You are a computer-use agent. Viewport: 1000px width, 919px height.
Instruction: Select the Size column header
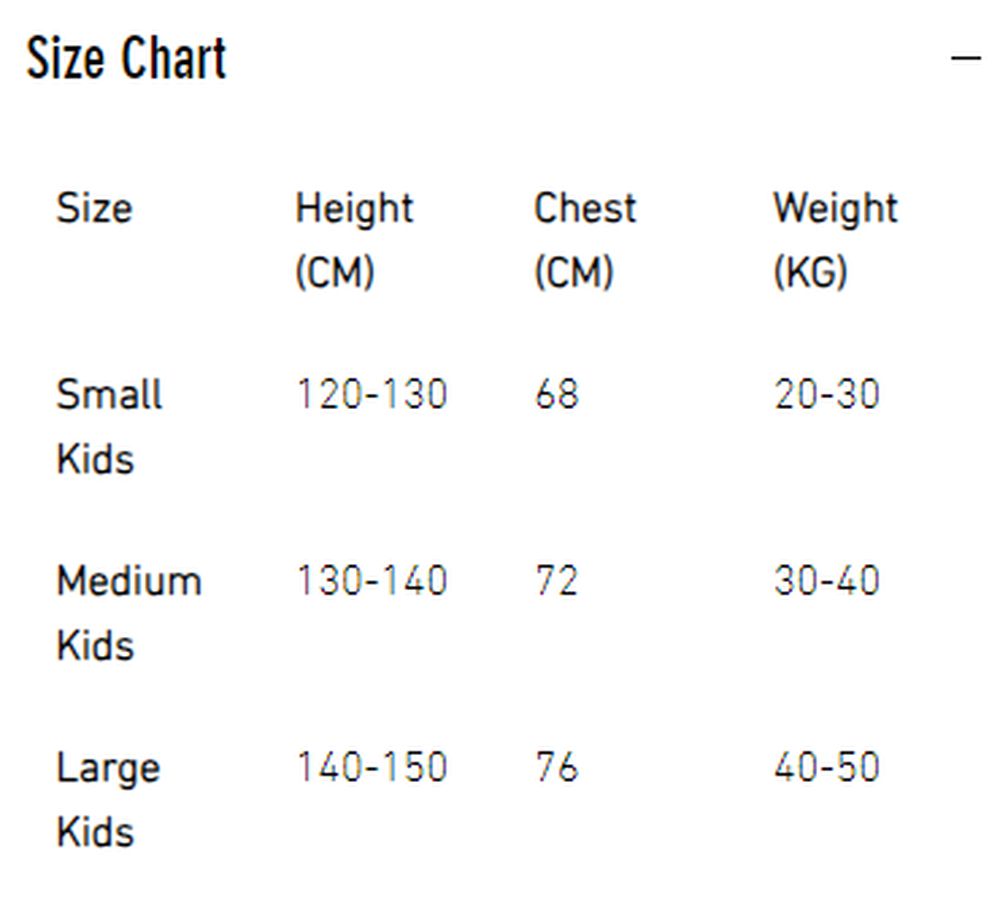click(93, 210)
